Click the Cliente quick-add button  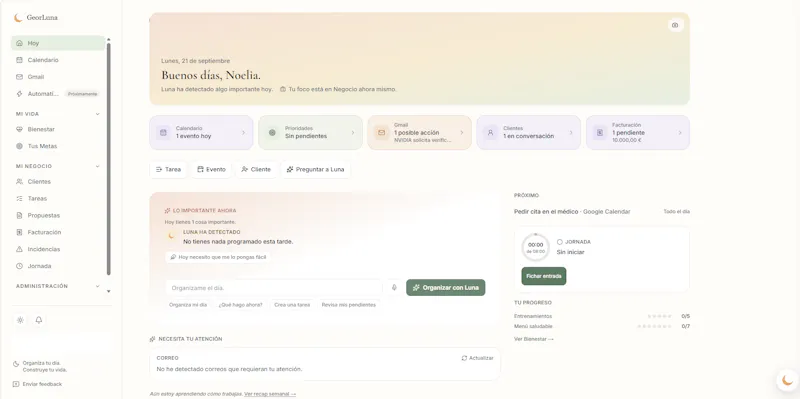[x=256, y=169]
